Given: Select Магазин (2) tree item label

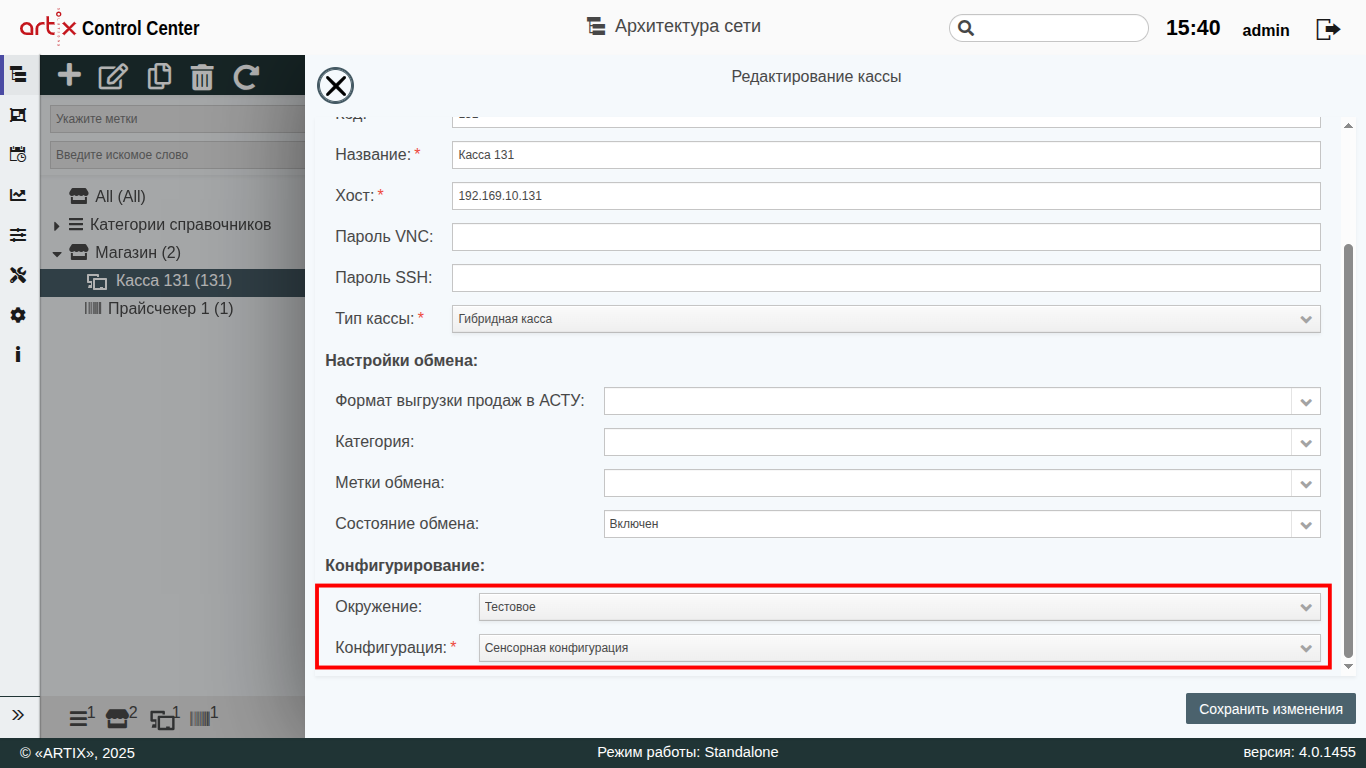Looking at the screenshot, I should (138, 253).
